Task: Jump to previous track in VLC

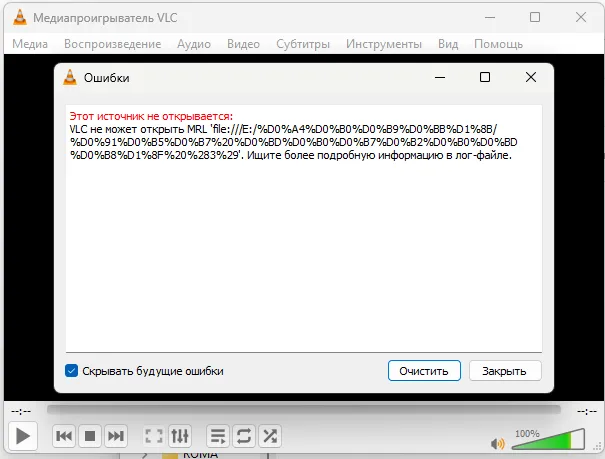Action: (x=64, y=436)
